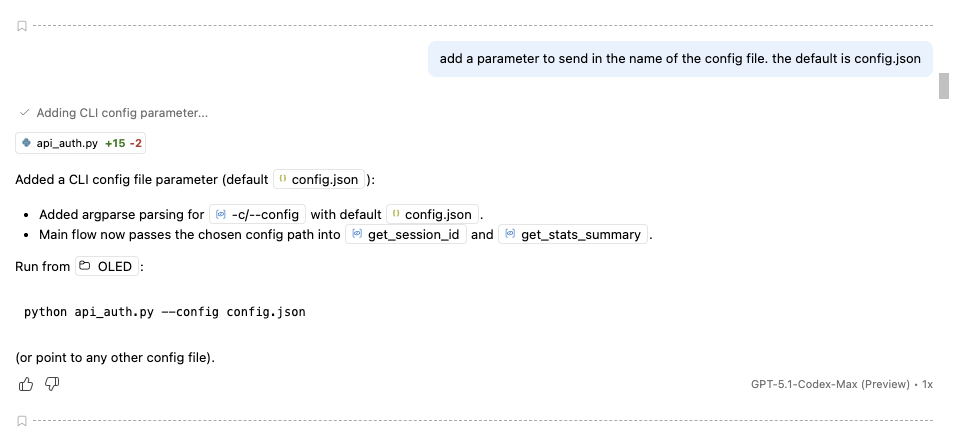Click the python api_auth.py command code block
This screenshot has width=957, height=432.
pyautogui.click(x=165, y=312)
